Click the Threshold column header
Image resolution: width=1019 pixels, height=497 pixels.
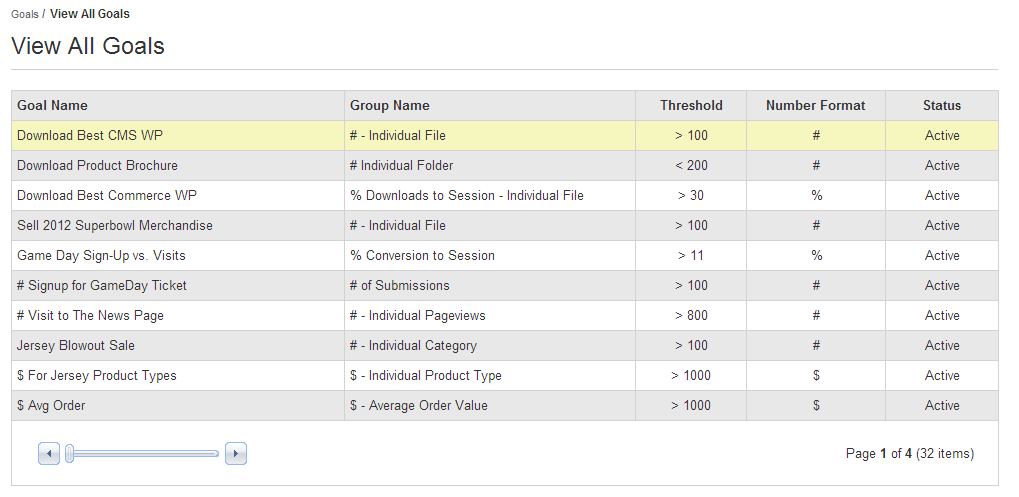point(691,105)
